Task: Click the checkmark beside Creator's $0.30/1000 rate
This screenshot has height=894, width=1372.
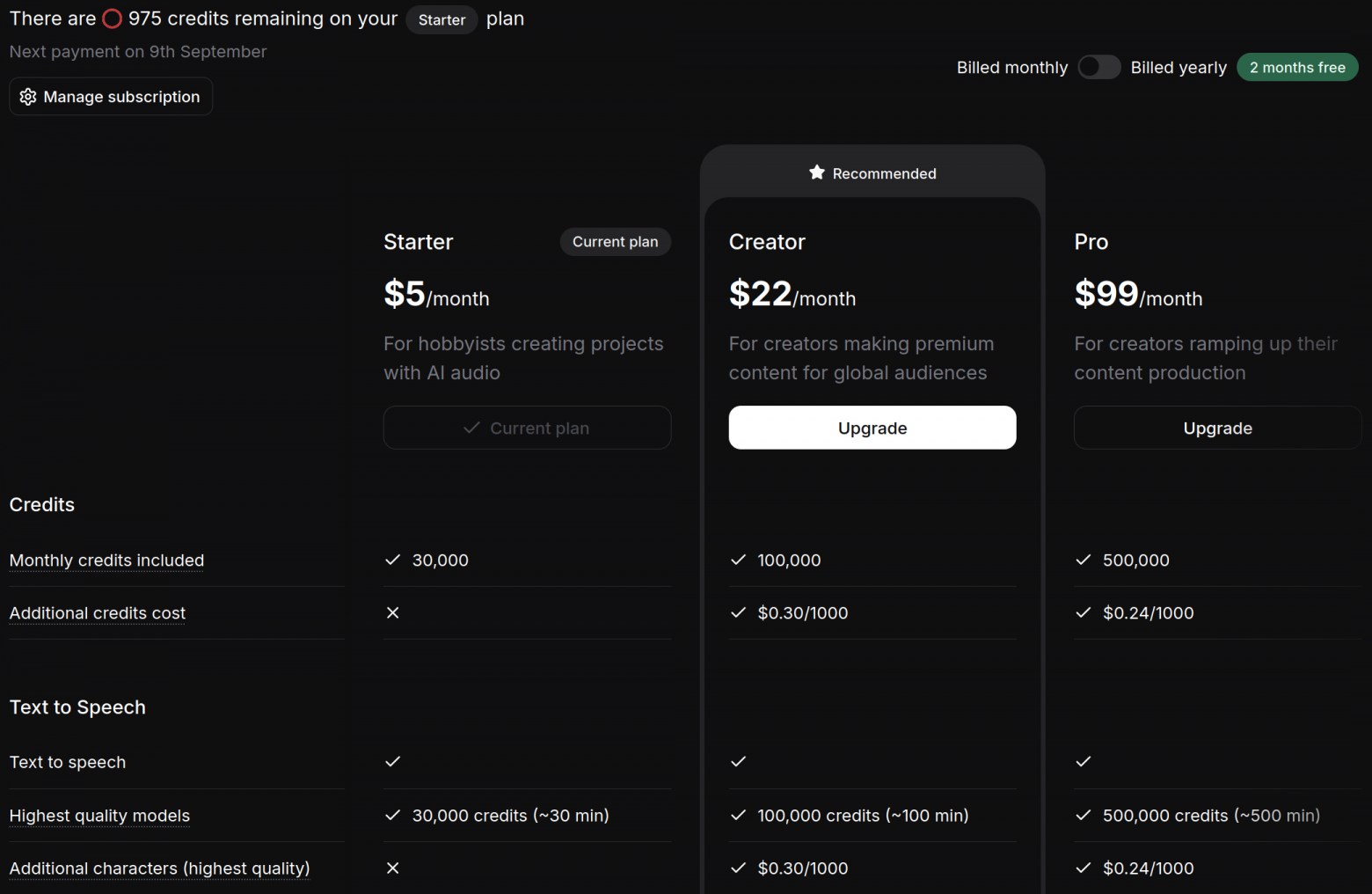Action: 738,613
